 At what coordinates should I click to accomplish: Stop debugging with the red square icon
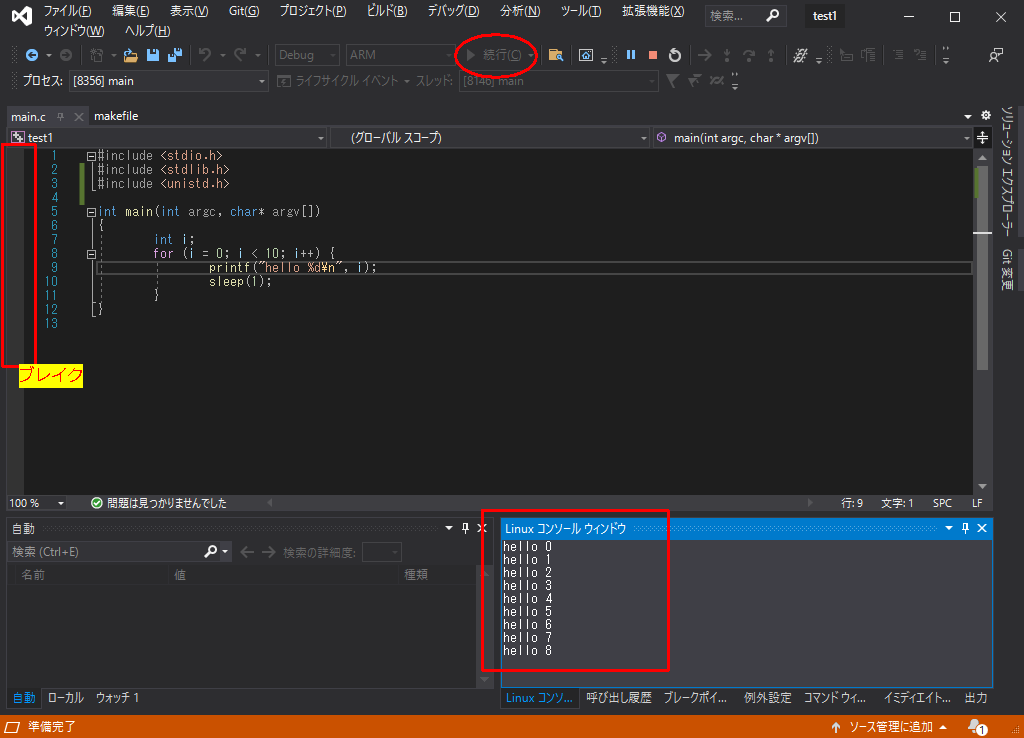[652, 55]
